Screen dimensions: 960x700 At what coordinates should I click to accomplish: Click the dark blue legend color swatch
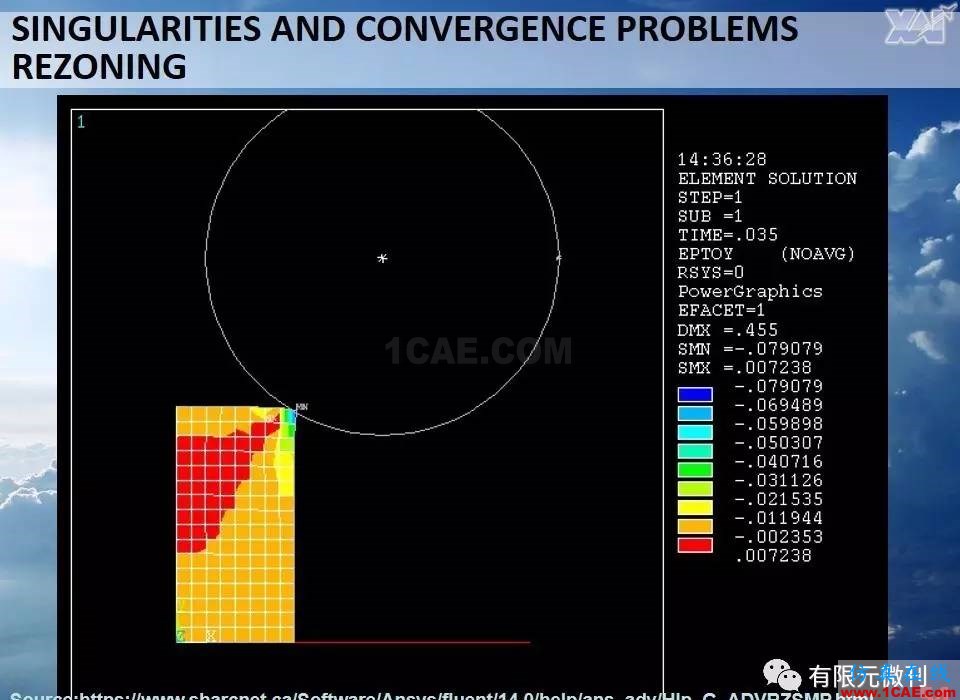coord(695,394)
